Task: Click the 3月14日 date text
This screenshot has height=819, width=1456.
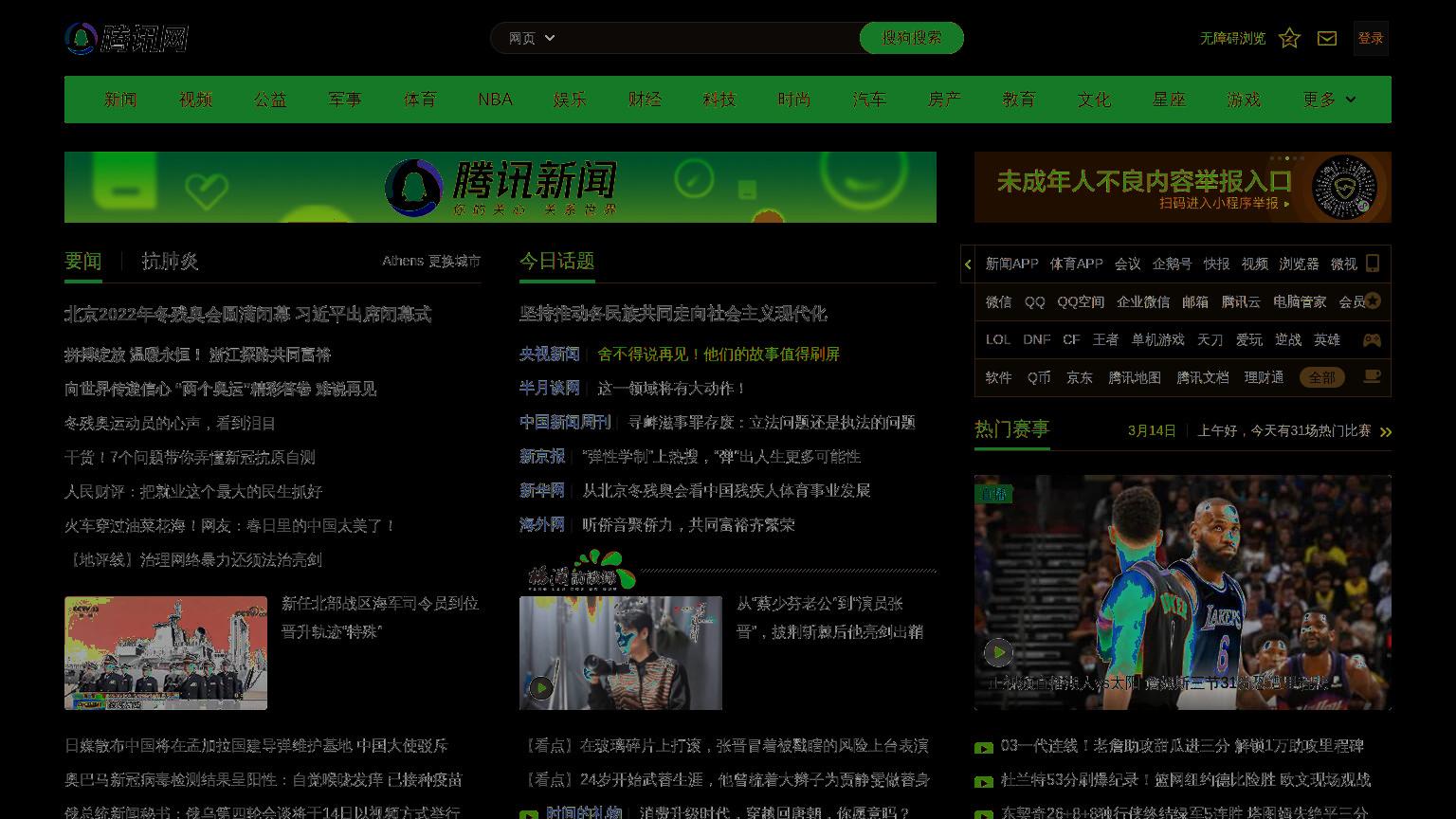Action: 1152,430
